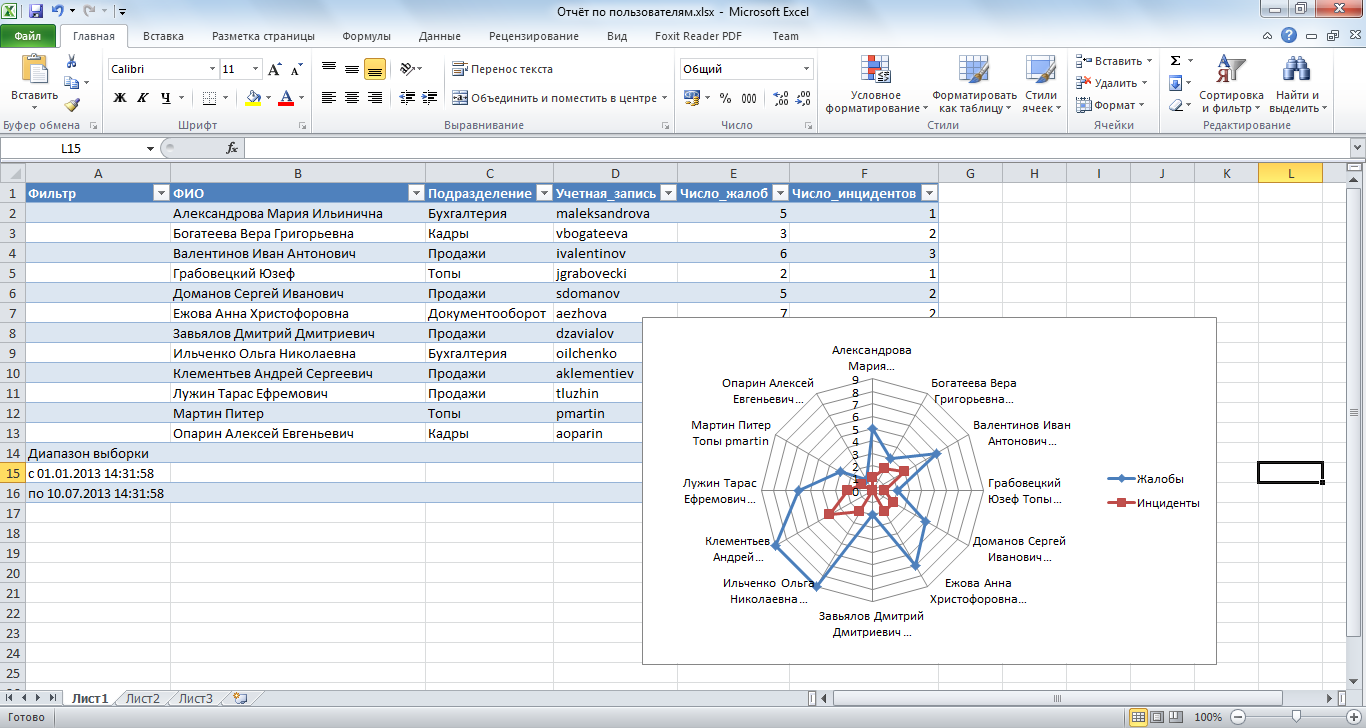Screen dimensions: 1366x728
Task: Click the Format Painter brush icon
Action: [x=71, y=105]
